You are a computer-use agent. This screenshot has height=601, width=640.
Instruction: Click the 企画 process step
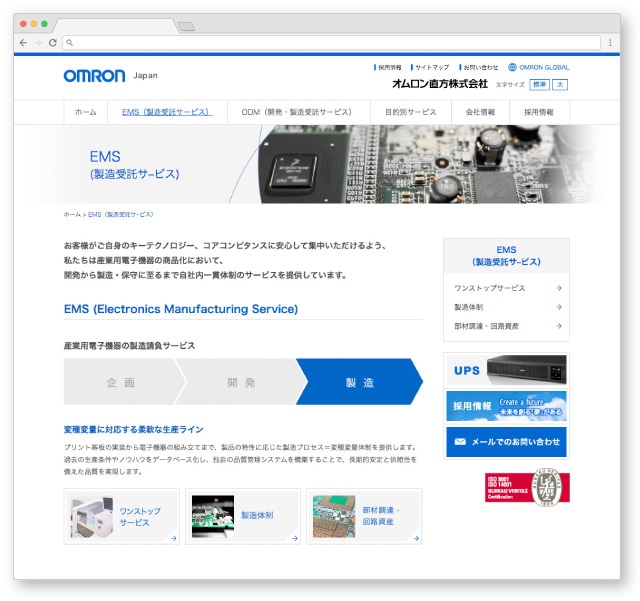tap(120, 382)
